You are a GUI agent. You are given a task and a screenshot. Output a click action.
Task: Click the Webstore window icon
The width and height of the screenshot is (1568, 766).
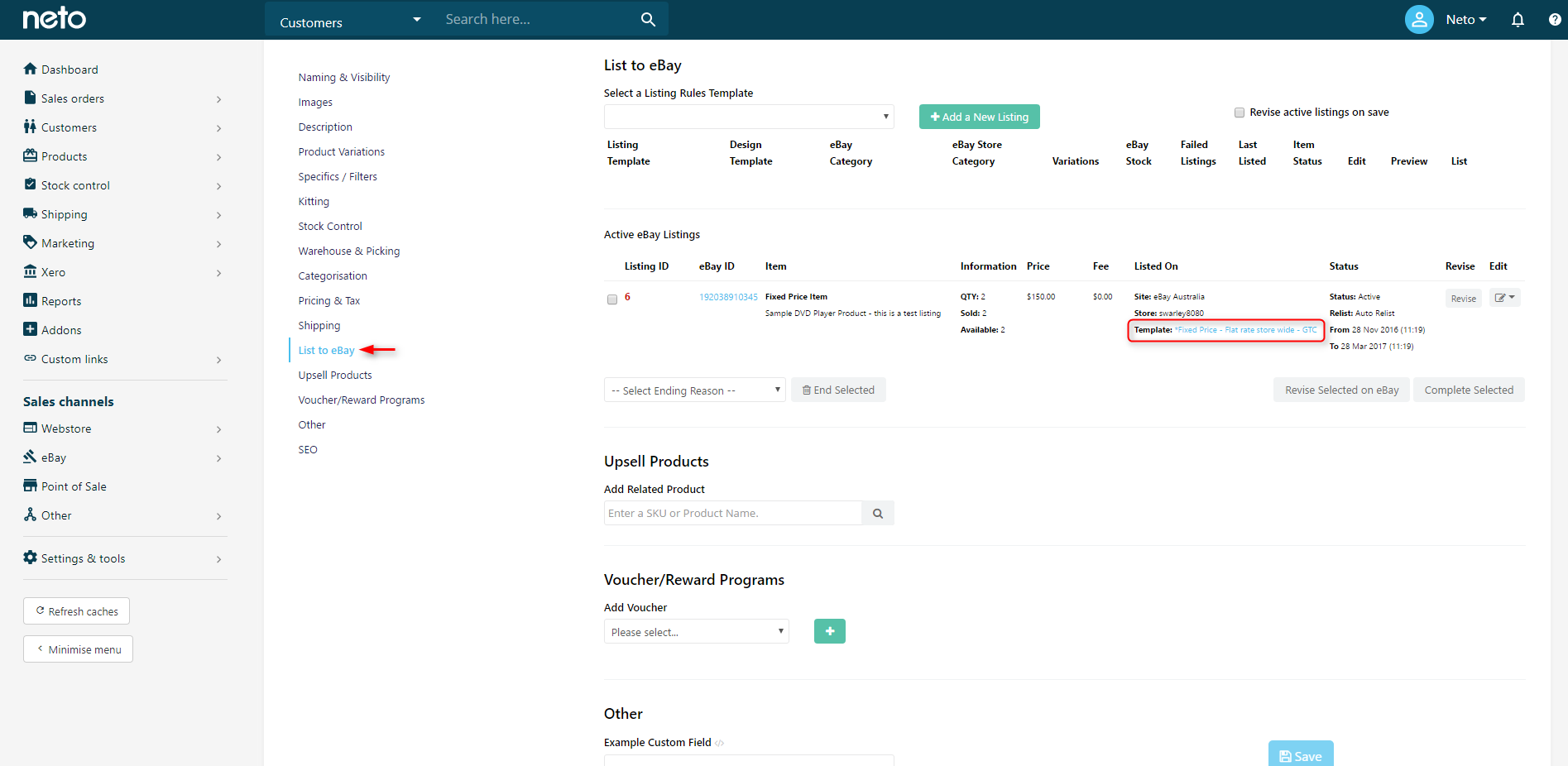[31, 428]
